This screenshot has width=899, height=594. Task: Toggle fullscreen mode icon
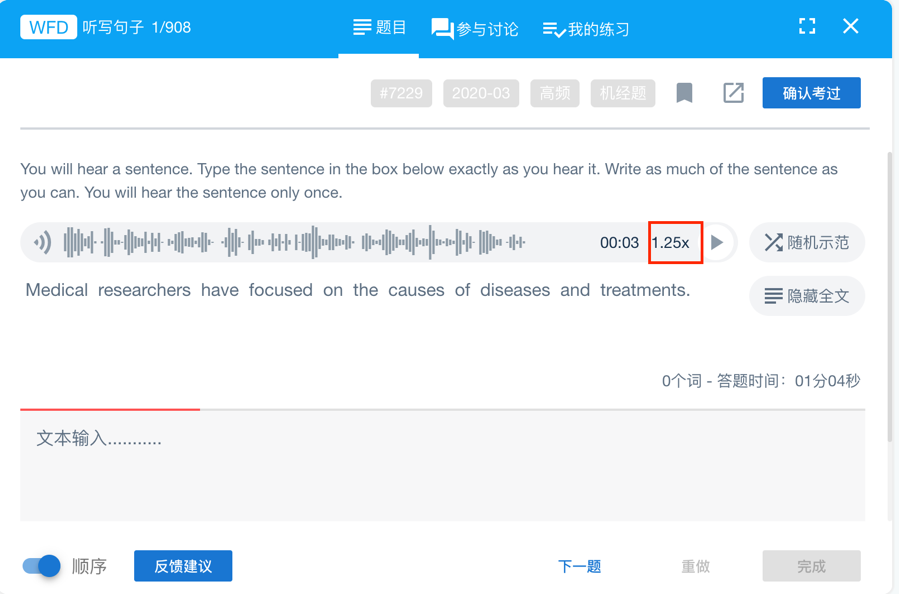click(807, 26)
